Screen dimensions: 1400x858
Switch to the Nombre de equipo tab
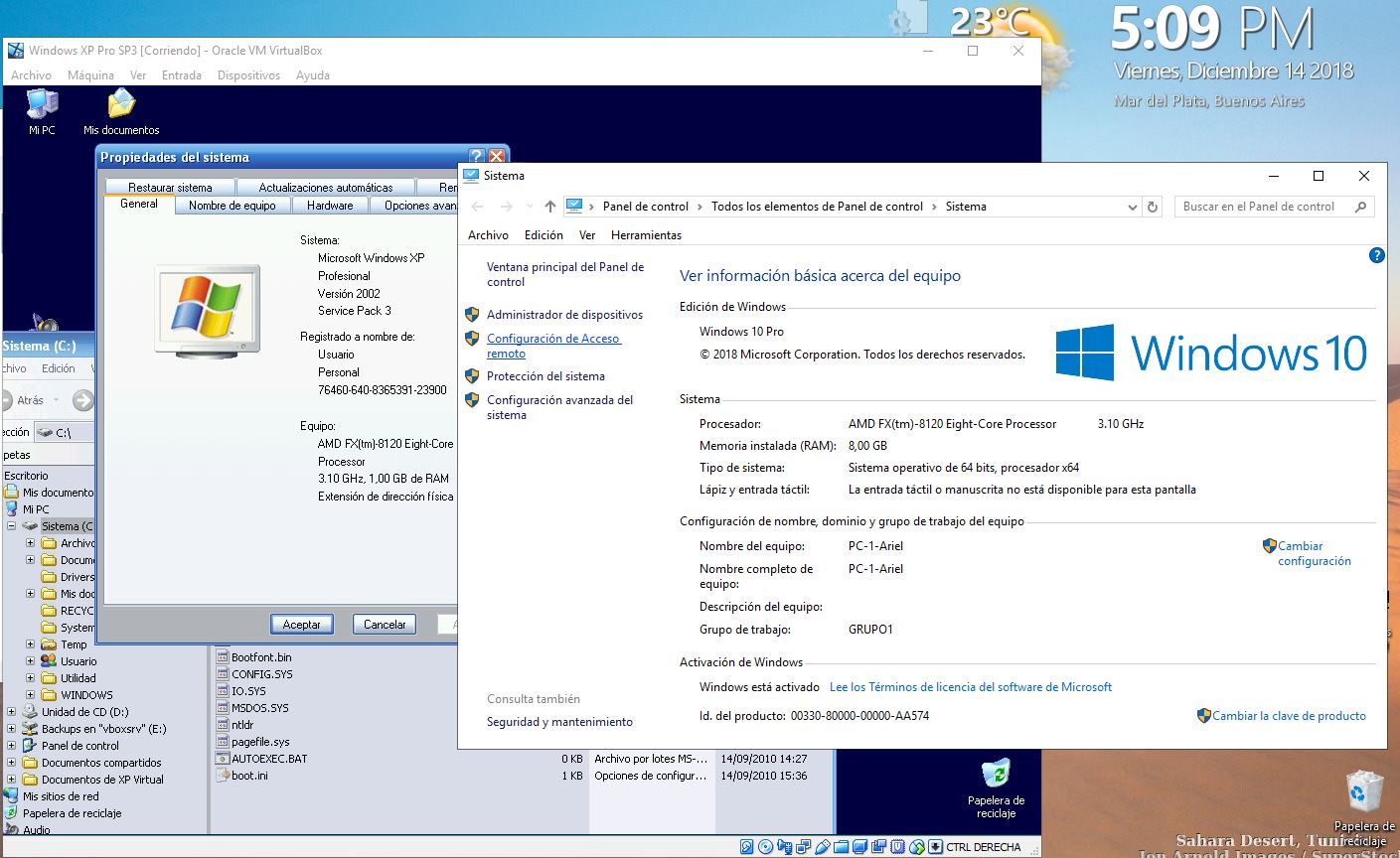tap(233, 206)
